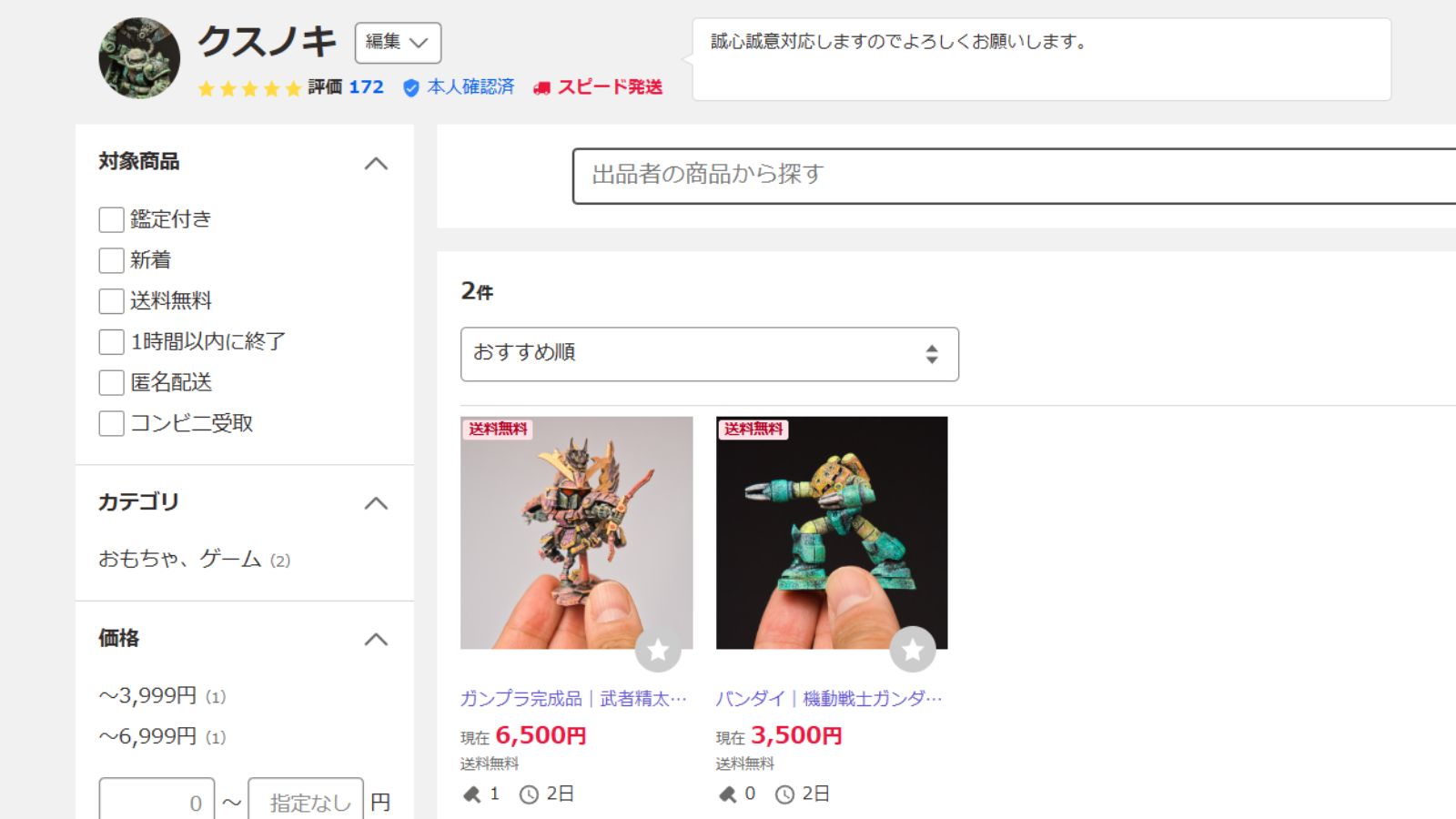
Task: Filter by the ～3,999円 price range
Action: tap(147, 696)
